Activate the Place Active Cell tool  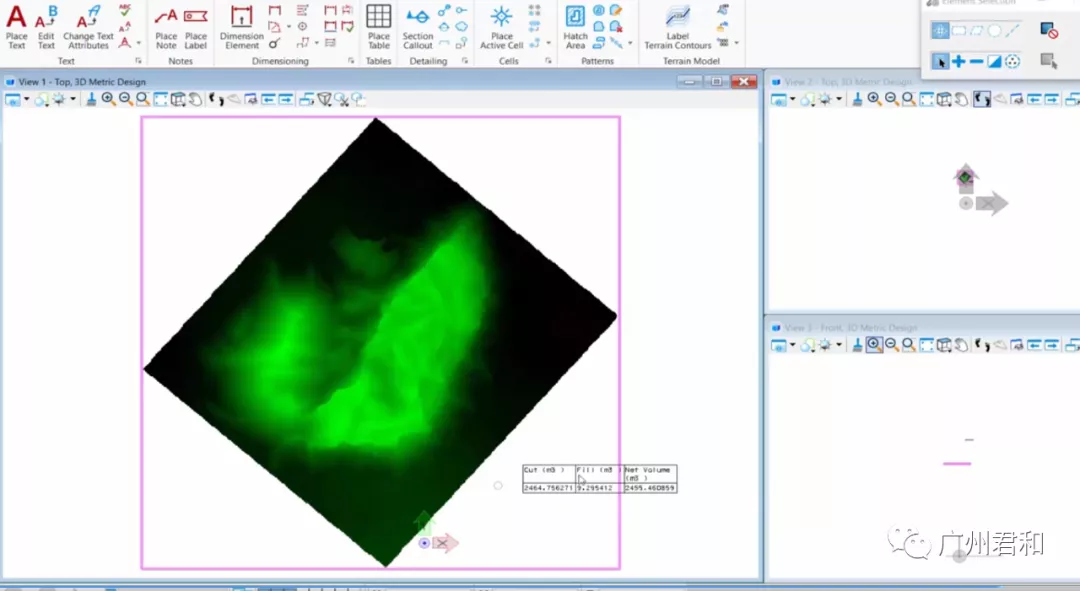[x=501, y=28]
